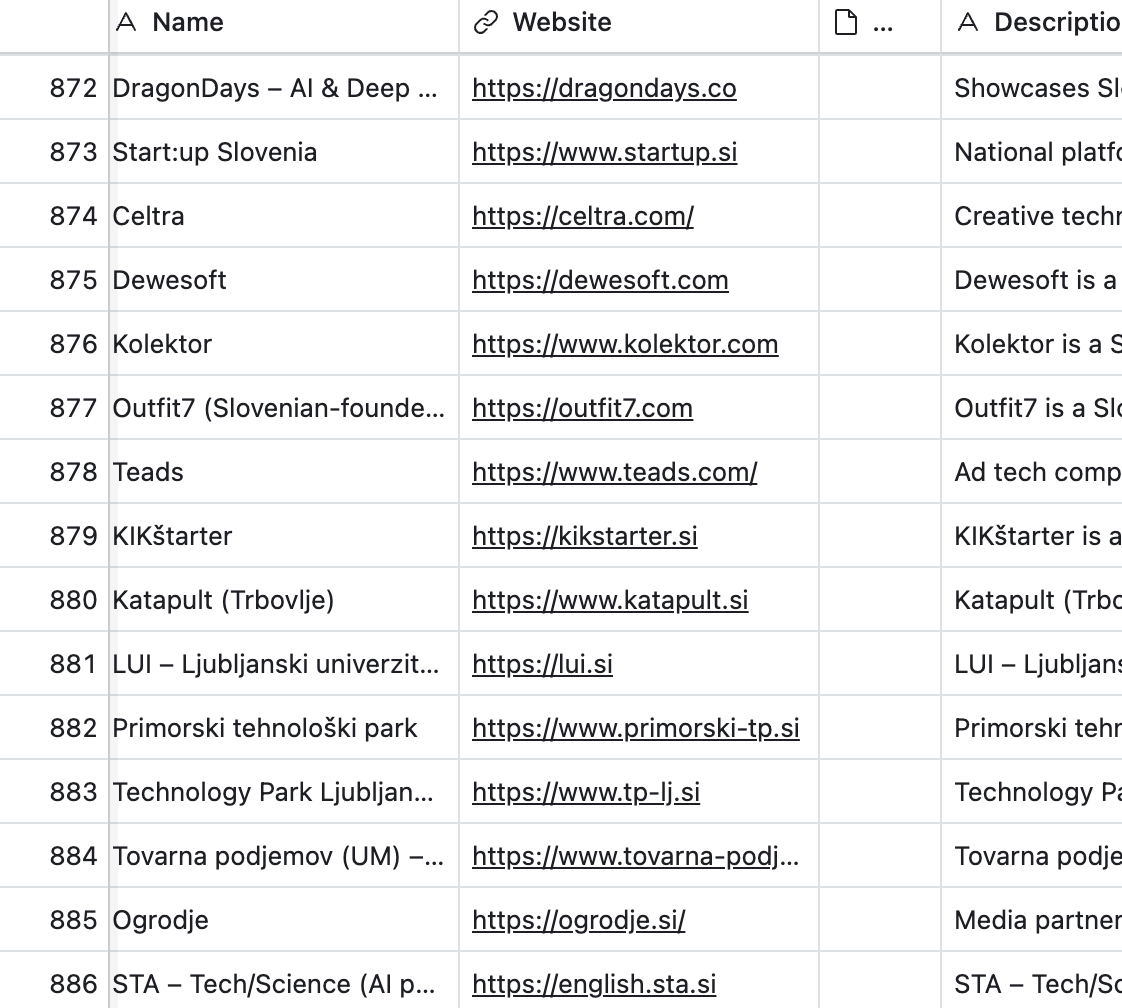The width and height of the screenshot is (1122, 1008).
Task: Click the Ogrodje name cell
Action: (x=284, y=920)
